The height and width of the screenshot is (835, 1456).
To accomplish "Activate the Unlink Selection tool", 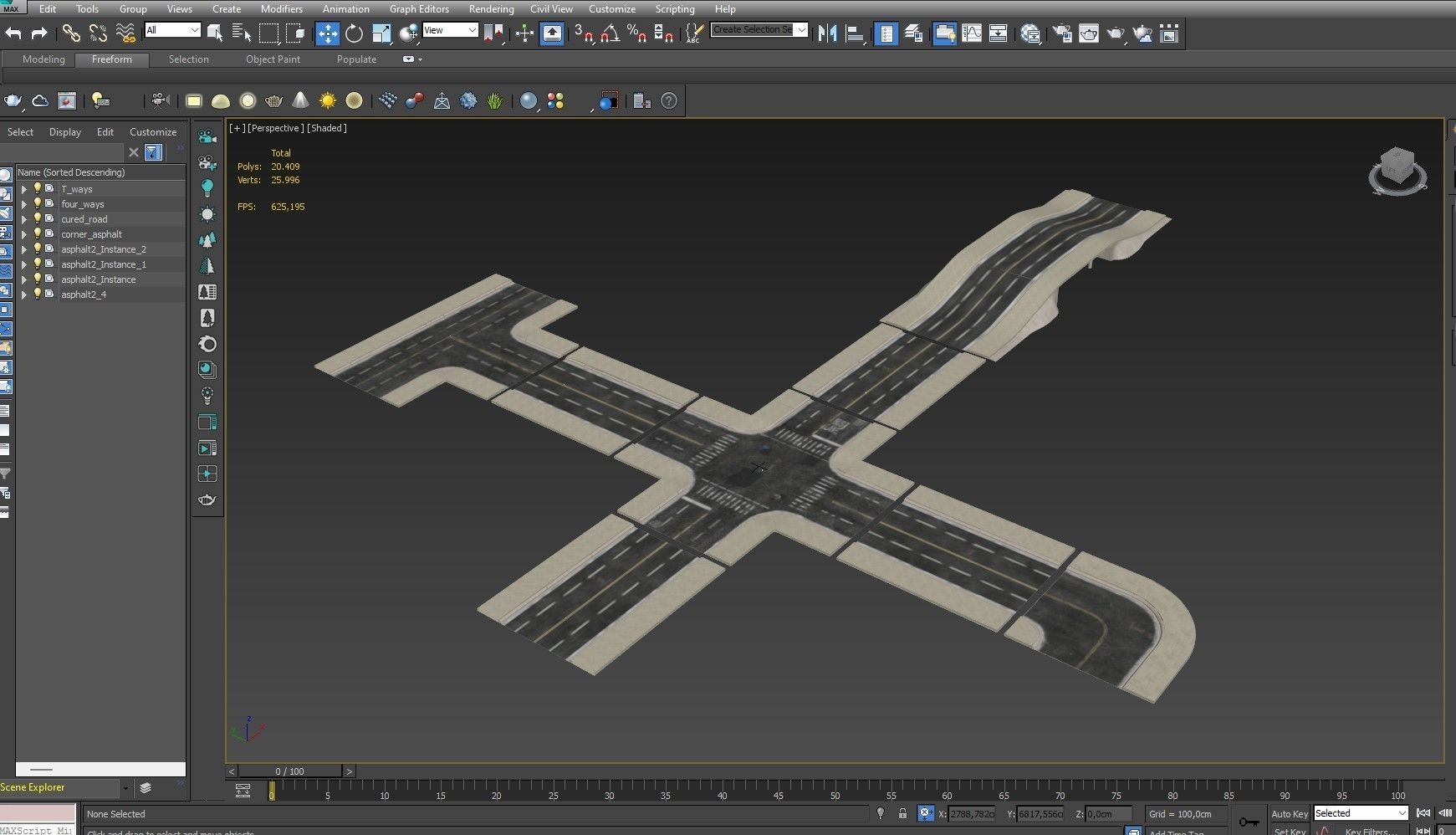I will pyautogui.click(x=98, y=33).
